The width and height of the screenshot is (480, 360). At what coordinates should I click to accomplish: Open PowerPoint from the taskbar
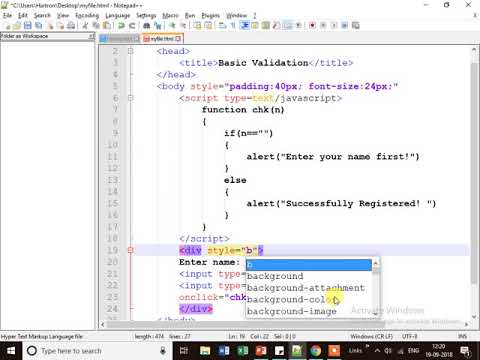[x=261, y=351]
